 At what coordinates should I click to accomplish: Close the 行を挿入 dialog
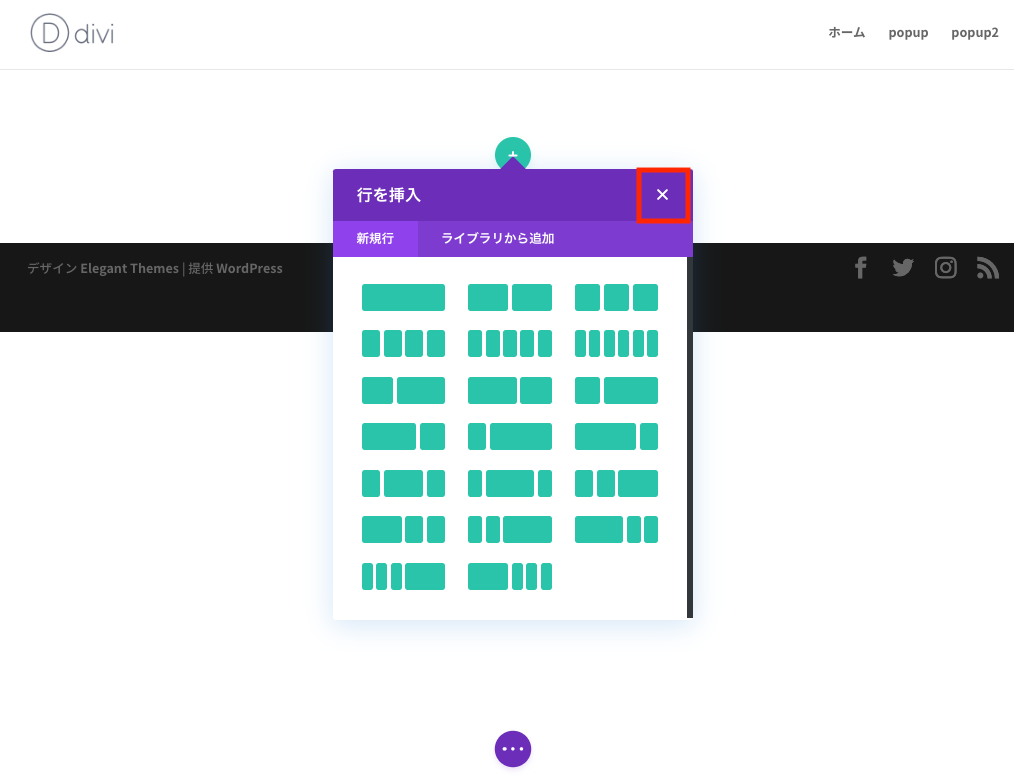[663, 195]
